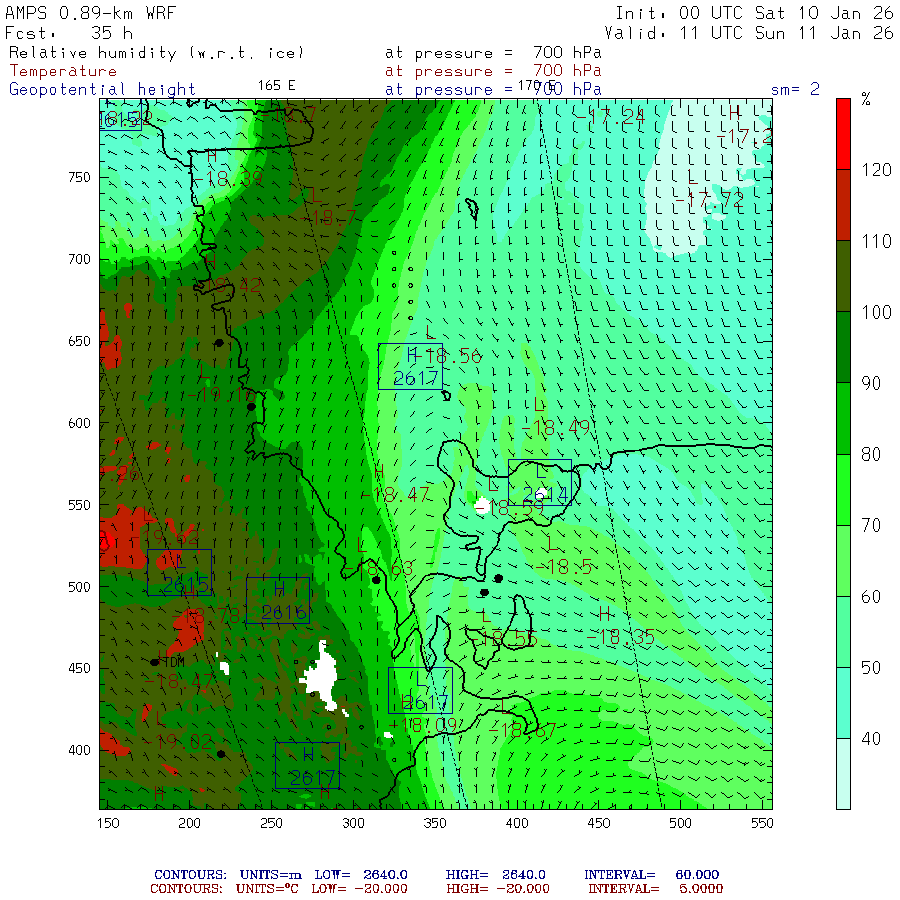Click the '120' color bar tick label
This screenshot has width=900, height=900.
coord(876,170)
